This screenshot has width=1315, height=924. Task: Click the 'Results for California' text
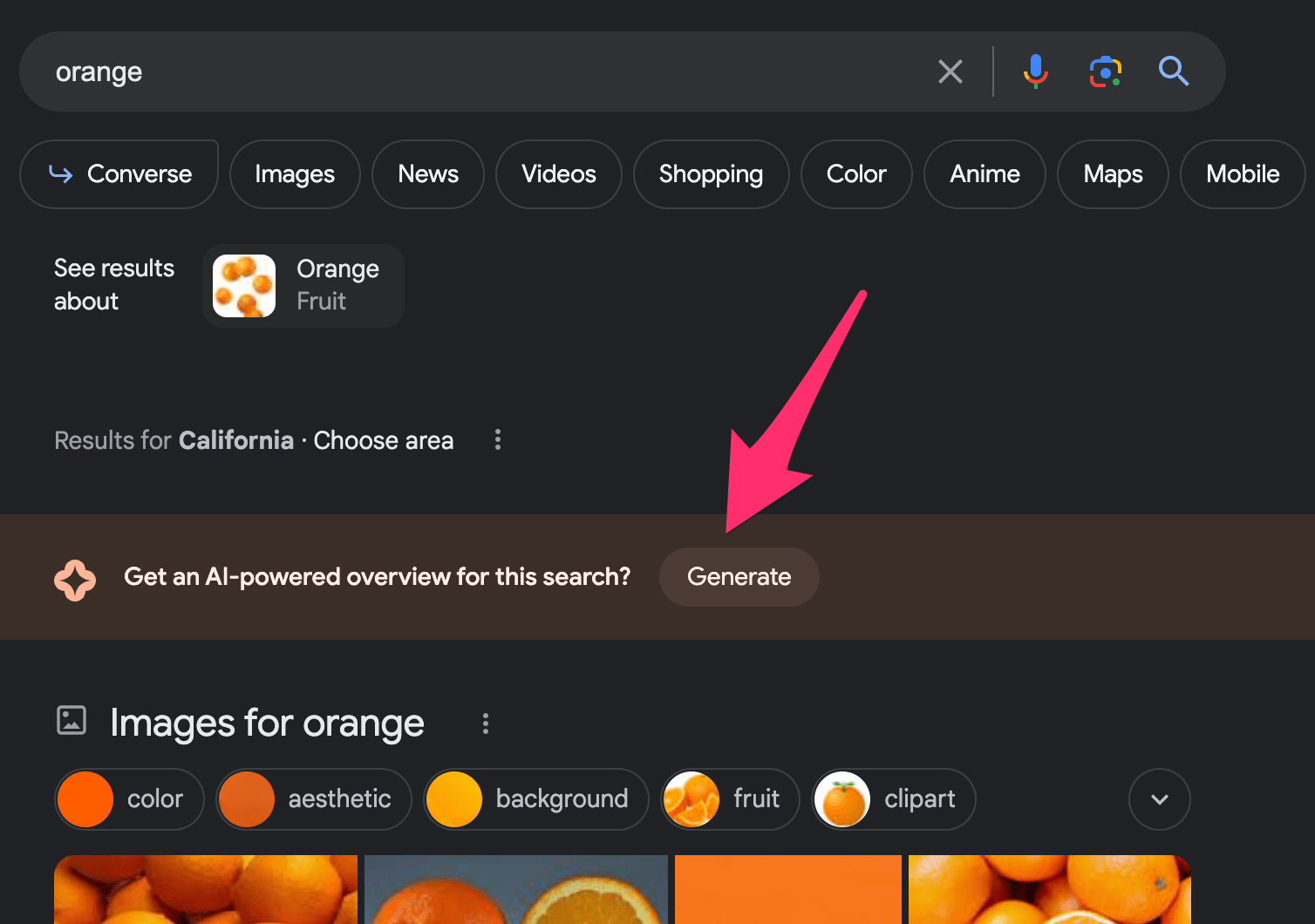[174, 440]
